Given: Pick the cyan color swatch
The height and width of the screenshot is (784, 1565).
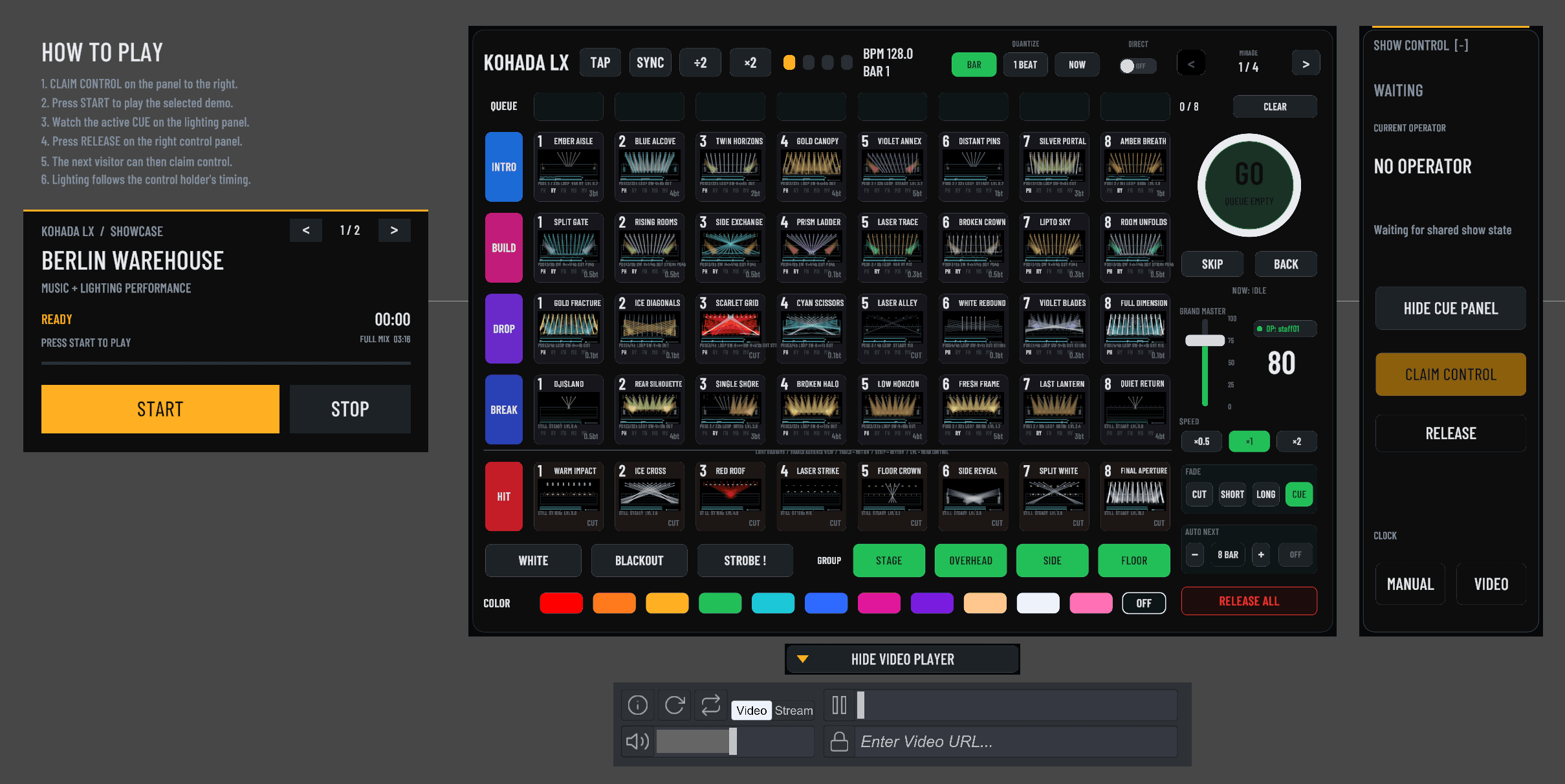Looking at the screenshot, I should click(x=773, y=603).
